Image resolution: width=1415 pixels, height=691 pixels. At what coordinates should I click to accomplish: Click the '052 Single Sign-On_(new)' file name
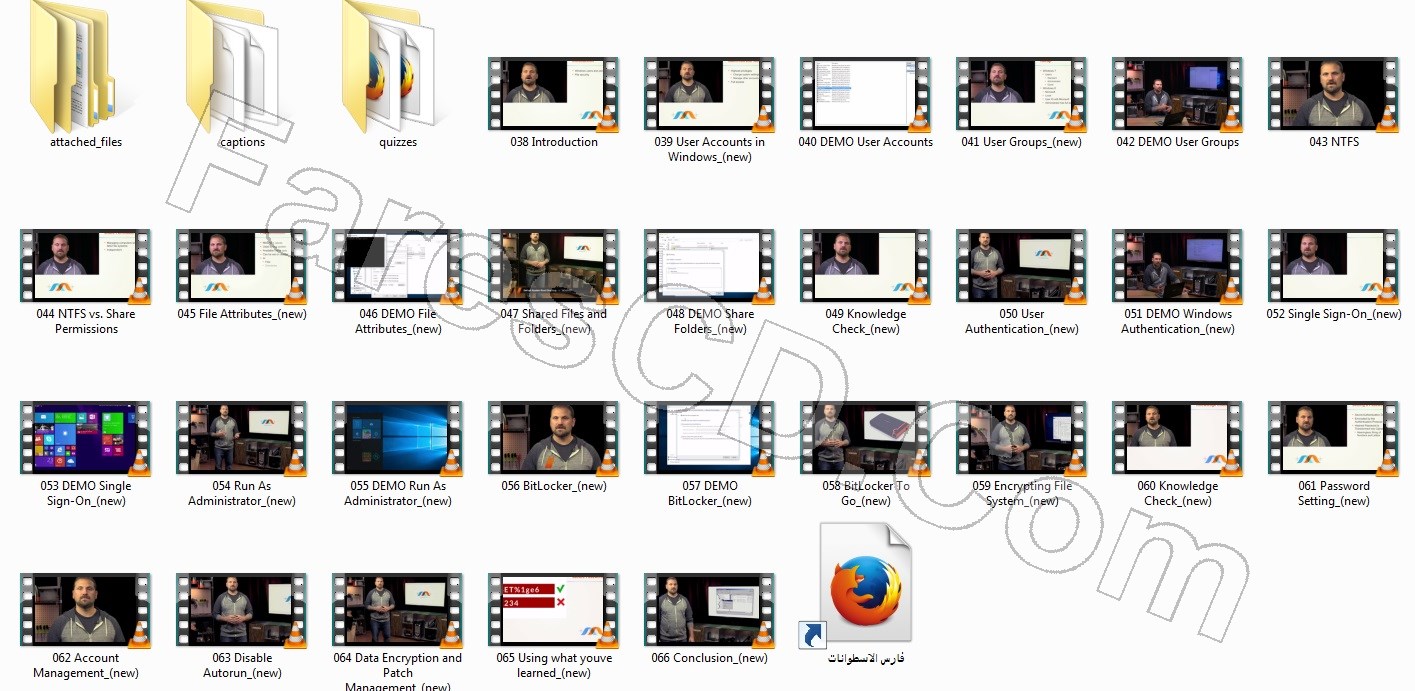[x=1334, y=314]
